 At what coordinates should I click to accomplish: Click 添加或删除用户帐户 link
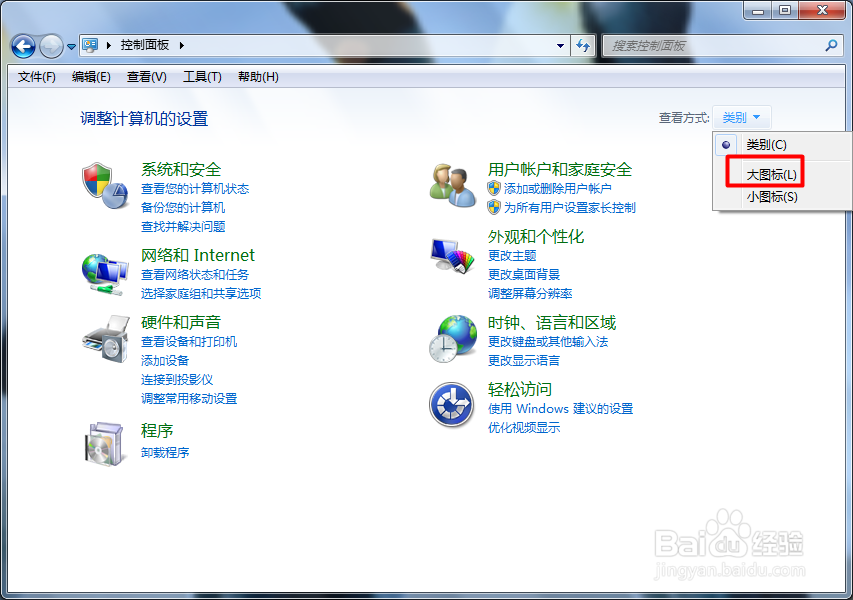pyautogui.click(x=558, y=189)
